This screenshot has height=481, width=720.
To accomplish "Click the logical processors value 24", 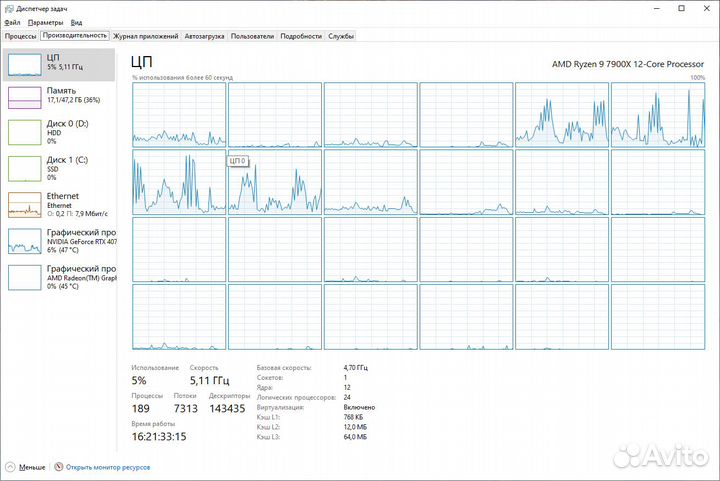I will click(x=347, y=397).
